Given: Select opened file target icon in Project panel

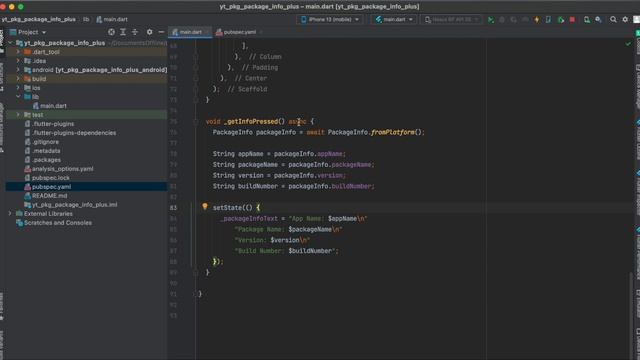Looking at the screenshot, I should click(111, 32).
